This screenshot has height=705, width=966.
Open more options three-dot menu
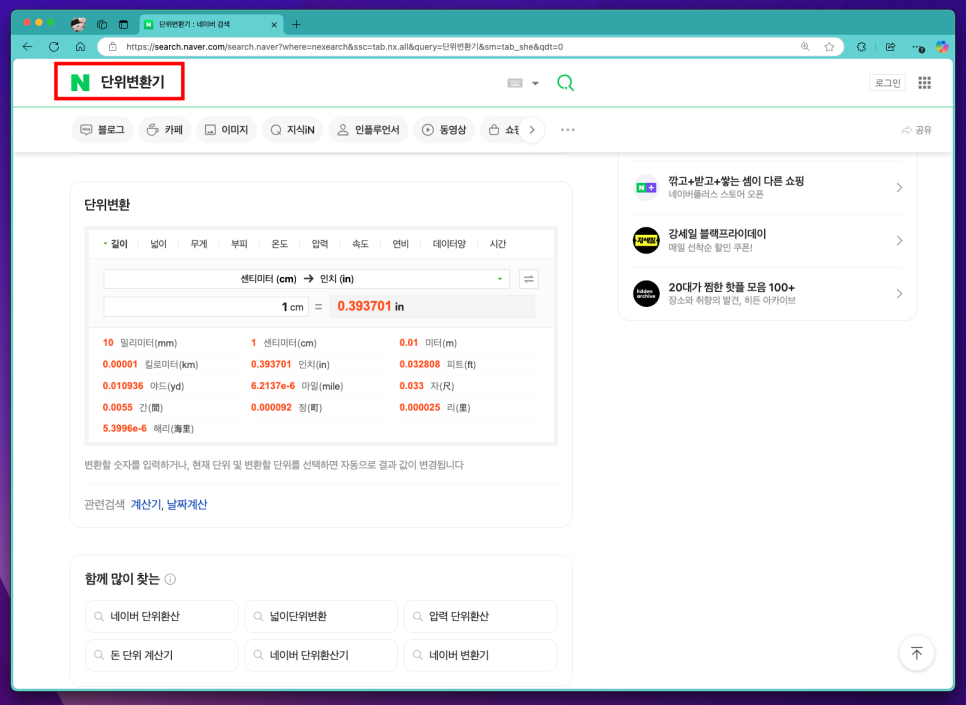pyautogui.click(x=567, y=130)
